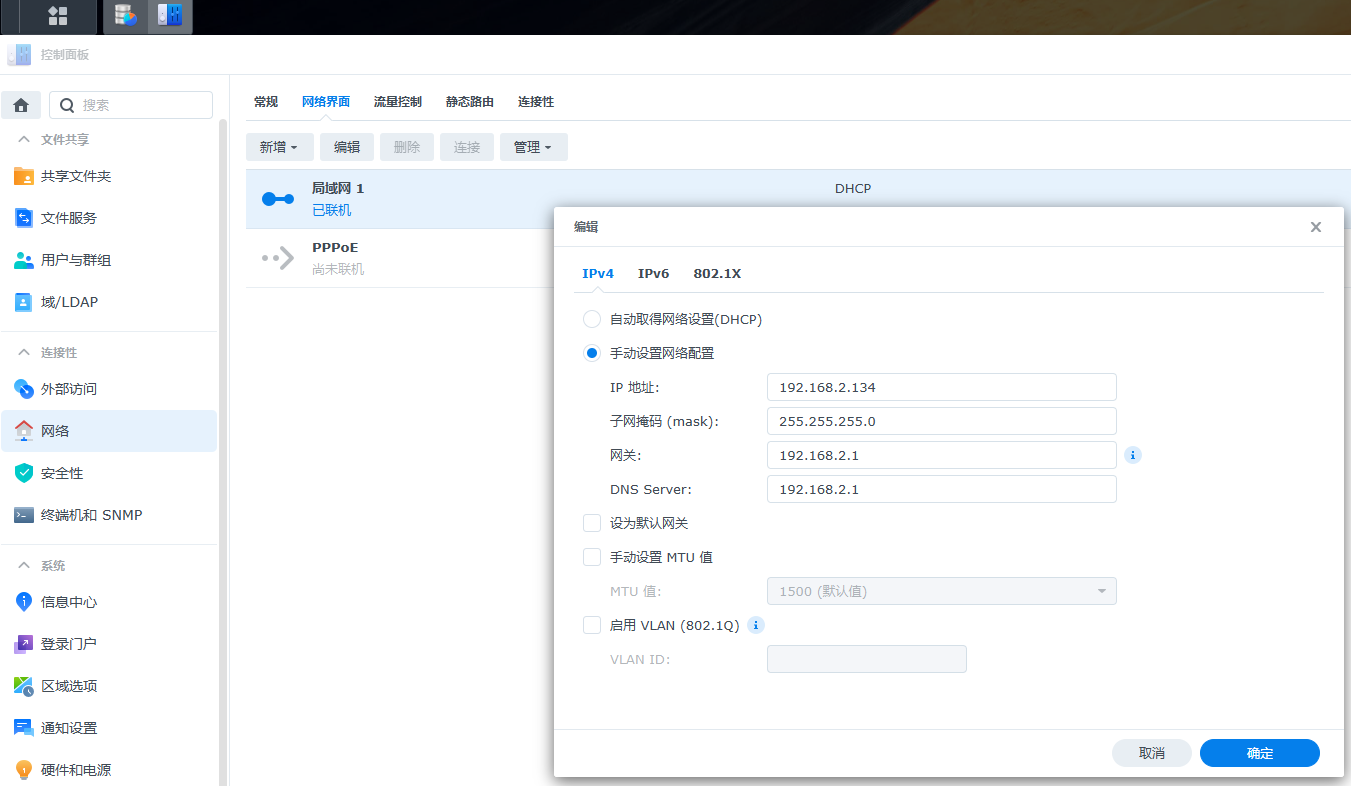The image size is (1351, 786).
Task: Switch to the 流量控制 tab
Action: point(398,102)
